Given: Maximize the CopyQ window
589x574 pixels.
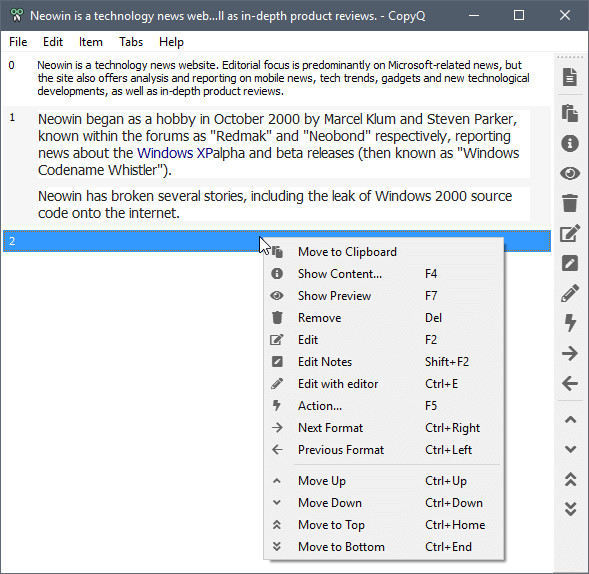Looking at the screenshot, I should click(x=519, y=15).
